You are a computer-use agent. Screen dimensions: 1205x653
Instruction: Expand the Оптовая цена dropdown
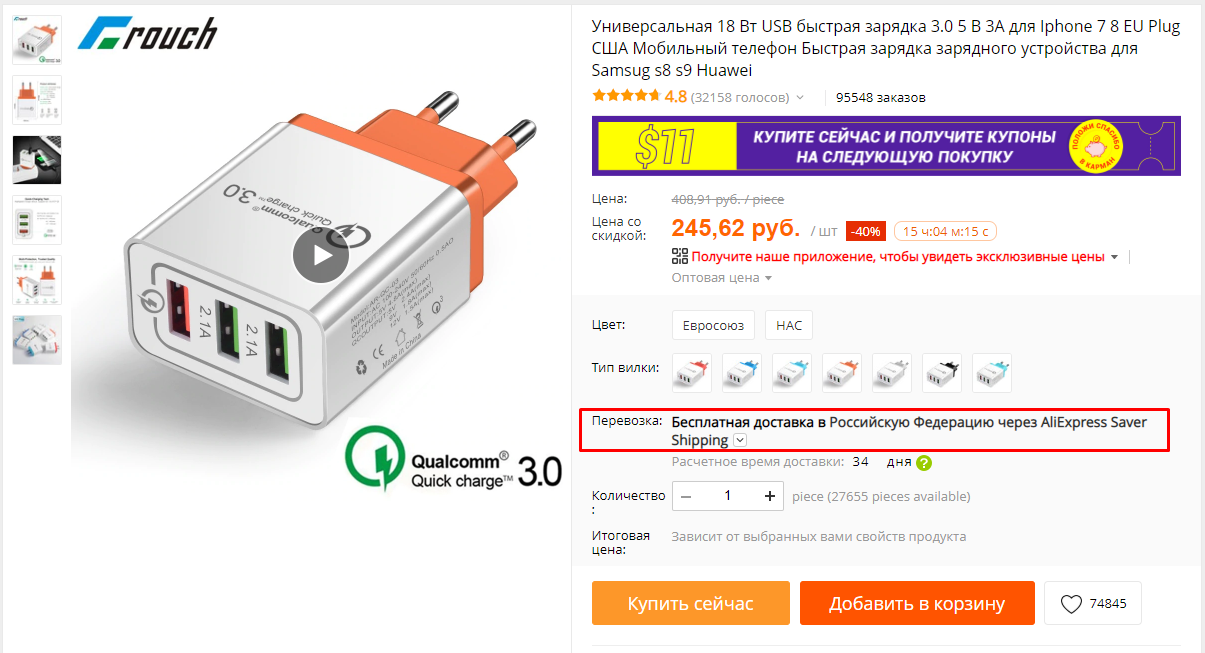(722, 277)
